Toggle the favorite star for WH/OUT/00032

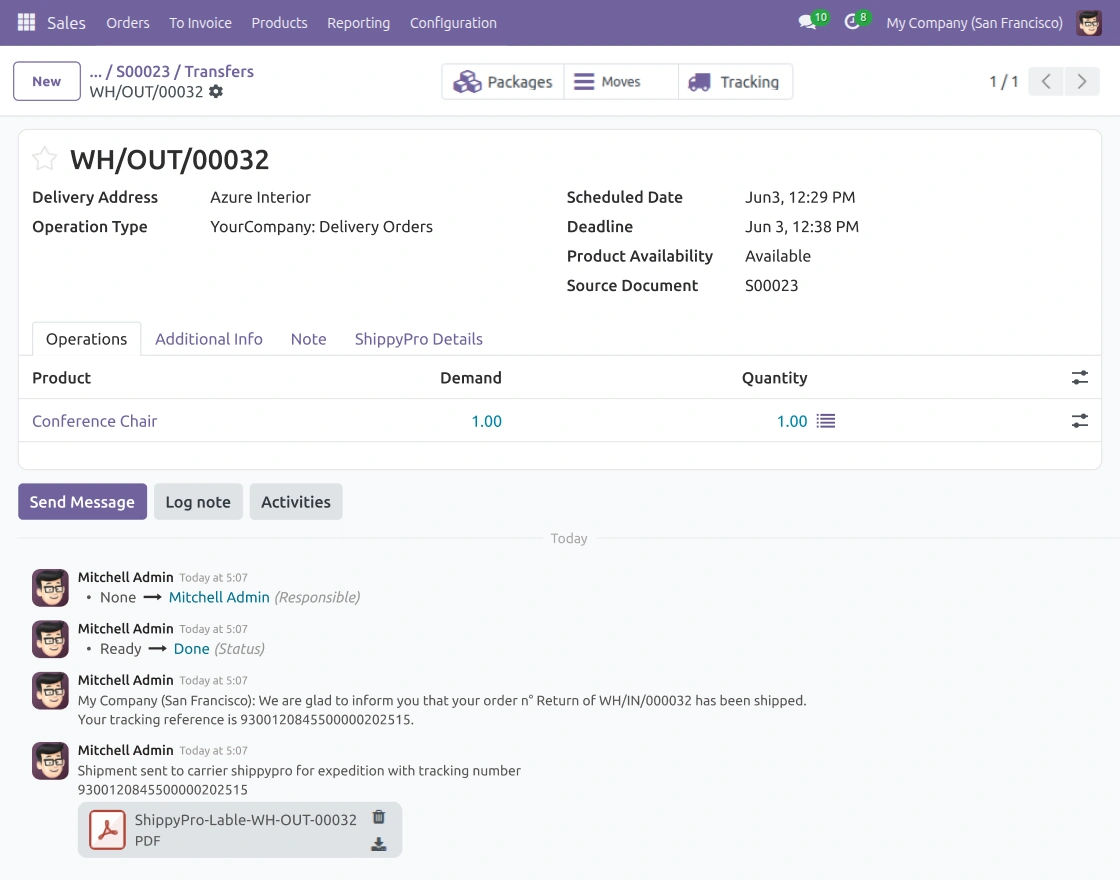(x=44, y=159)
